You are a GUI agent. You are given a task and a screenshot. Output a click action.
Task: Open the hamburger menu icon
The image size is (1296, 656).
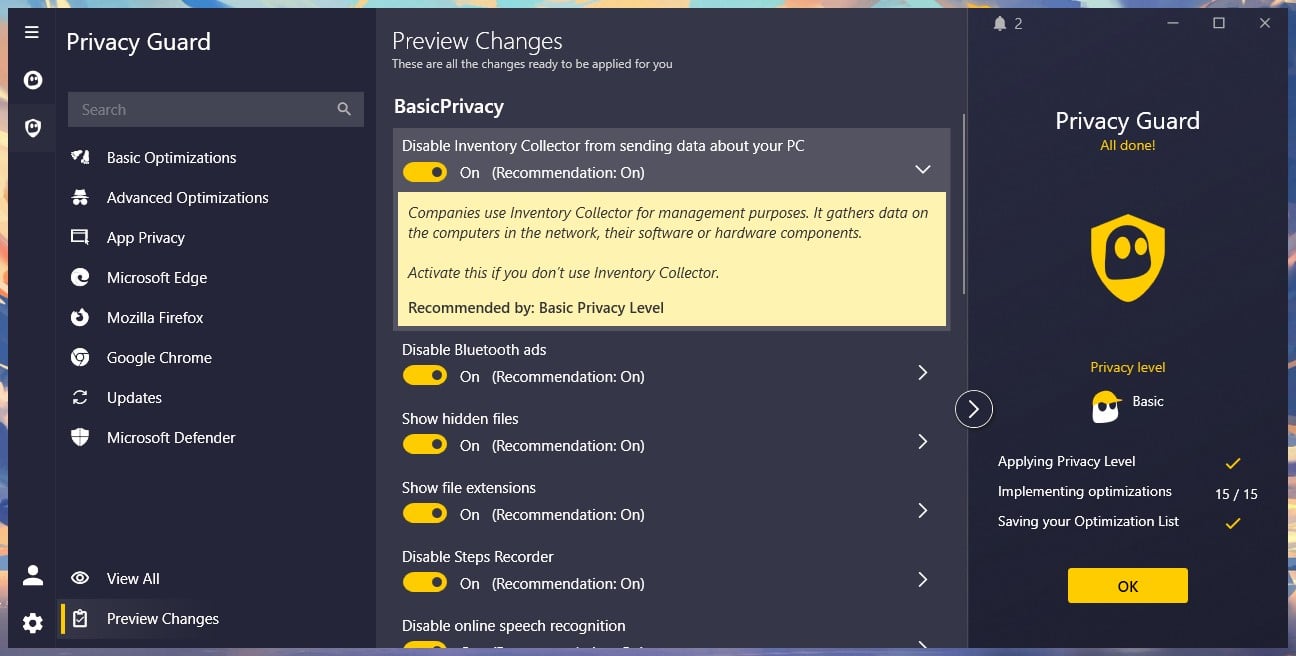(x=32, y=32)
